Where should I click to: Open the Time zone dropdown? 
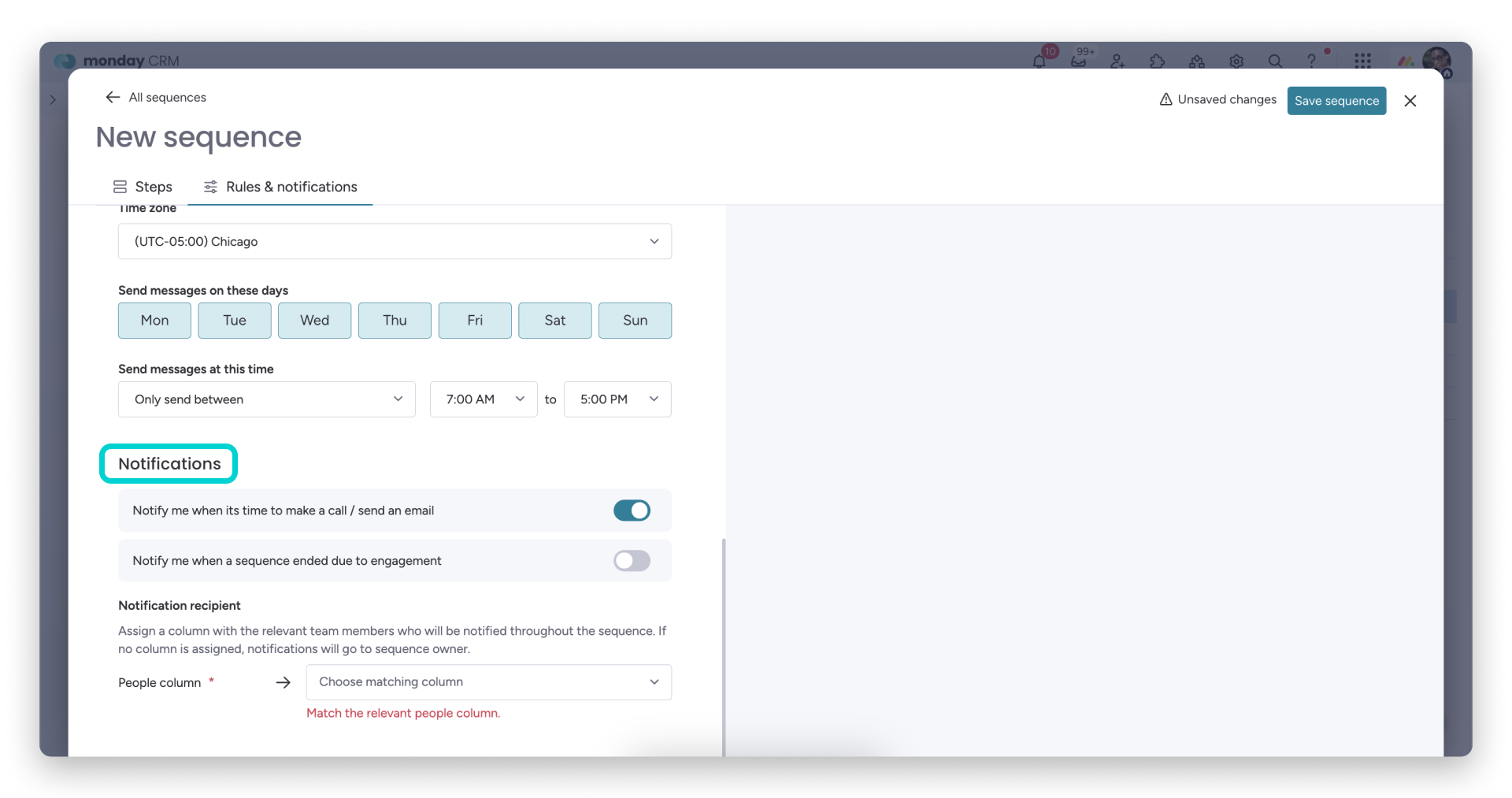click(394, 241)
